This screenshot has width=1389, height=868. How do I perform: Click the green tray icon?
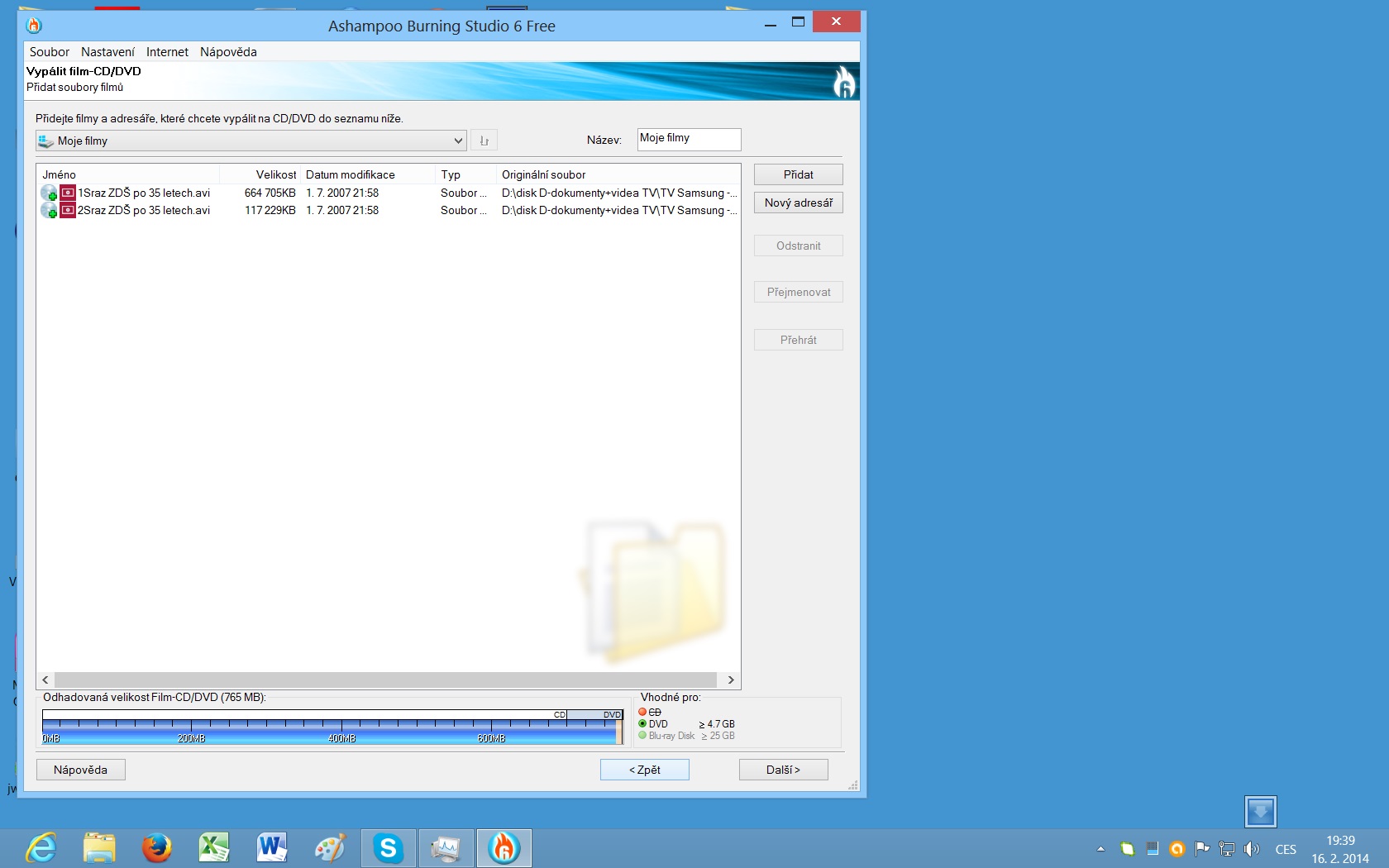tap(1127, 849)
